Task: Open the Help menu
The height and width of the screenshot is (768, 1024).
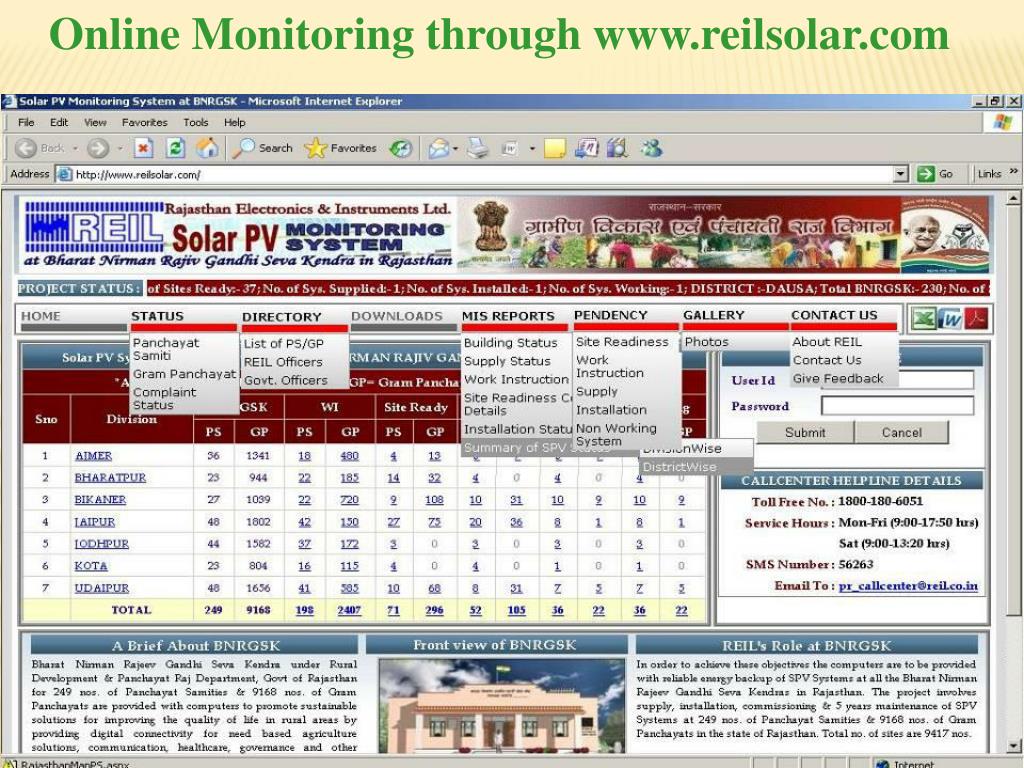Action: point(234,122)
